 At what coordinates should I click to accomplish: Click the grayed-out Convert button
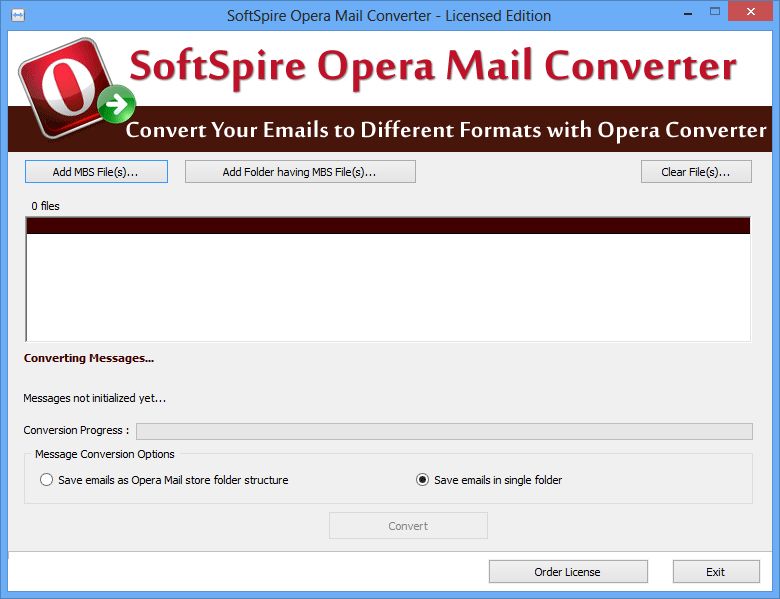tap(408, 526)
